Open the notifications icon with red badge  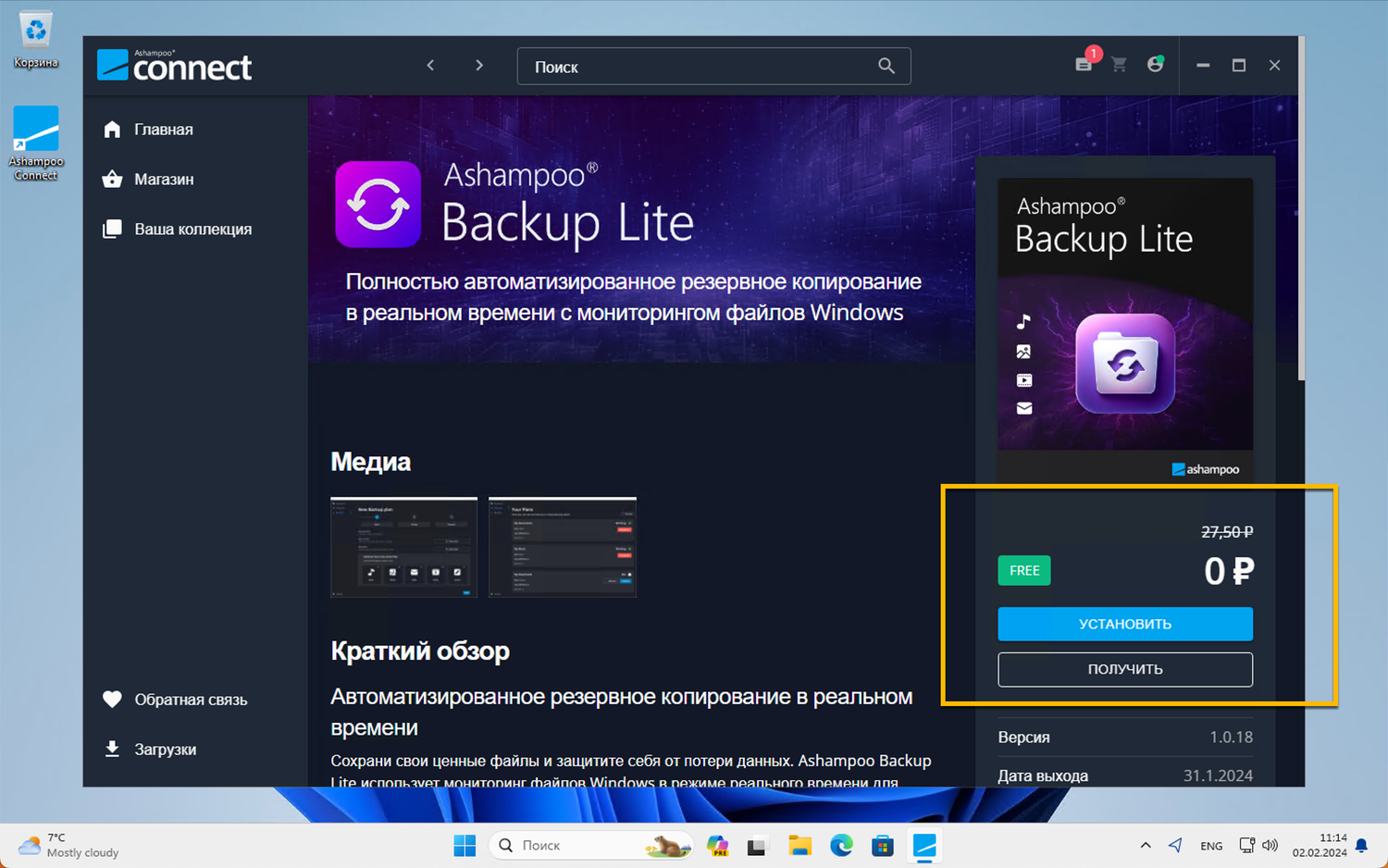(1083, 65)
